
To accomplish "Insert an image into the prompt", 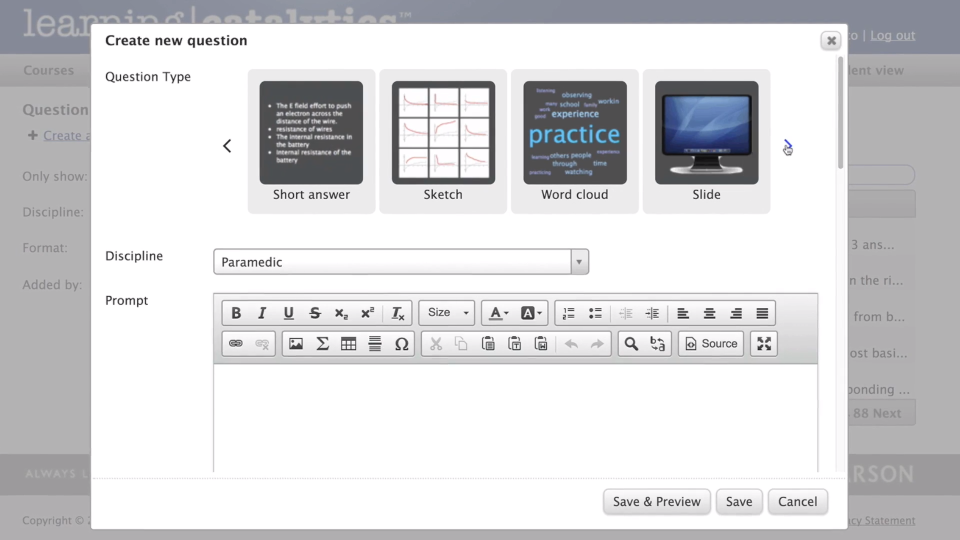I will [x=296, y=343].
